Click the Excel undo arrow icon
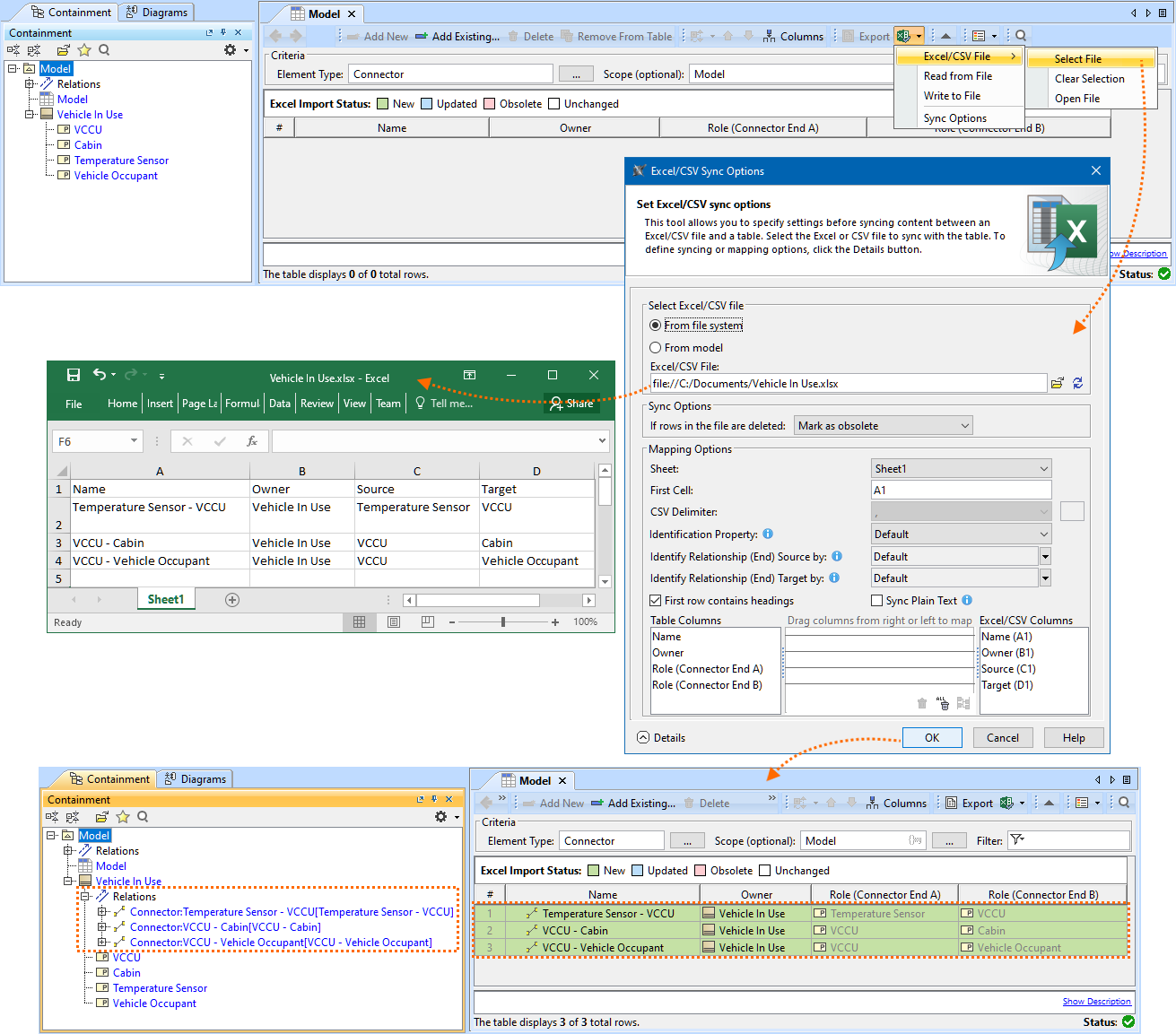The height and width of the screenshot is (1034, 1176). coord(100,375)
